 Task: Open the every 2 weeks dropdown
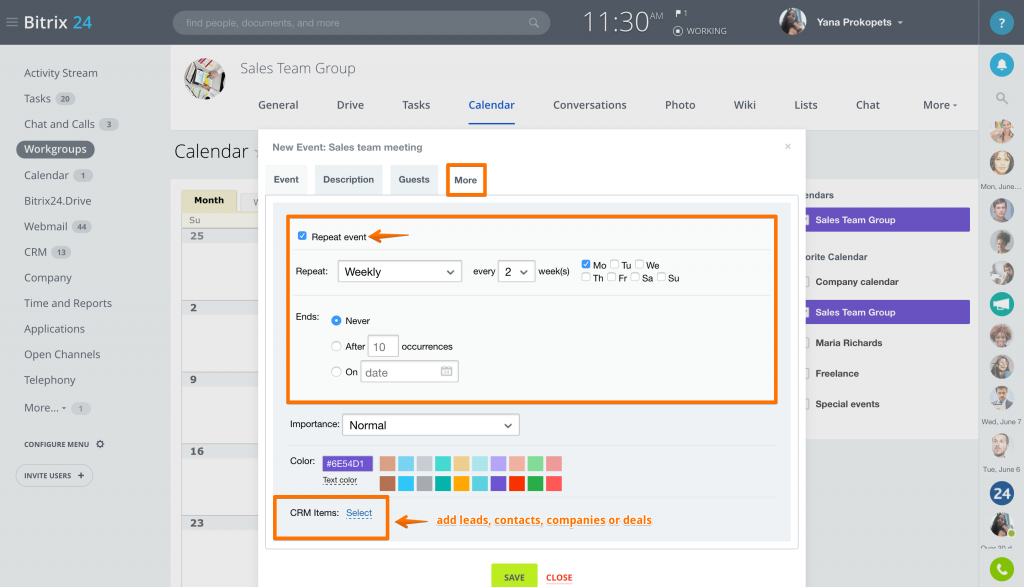(517, 271)
